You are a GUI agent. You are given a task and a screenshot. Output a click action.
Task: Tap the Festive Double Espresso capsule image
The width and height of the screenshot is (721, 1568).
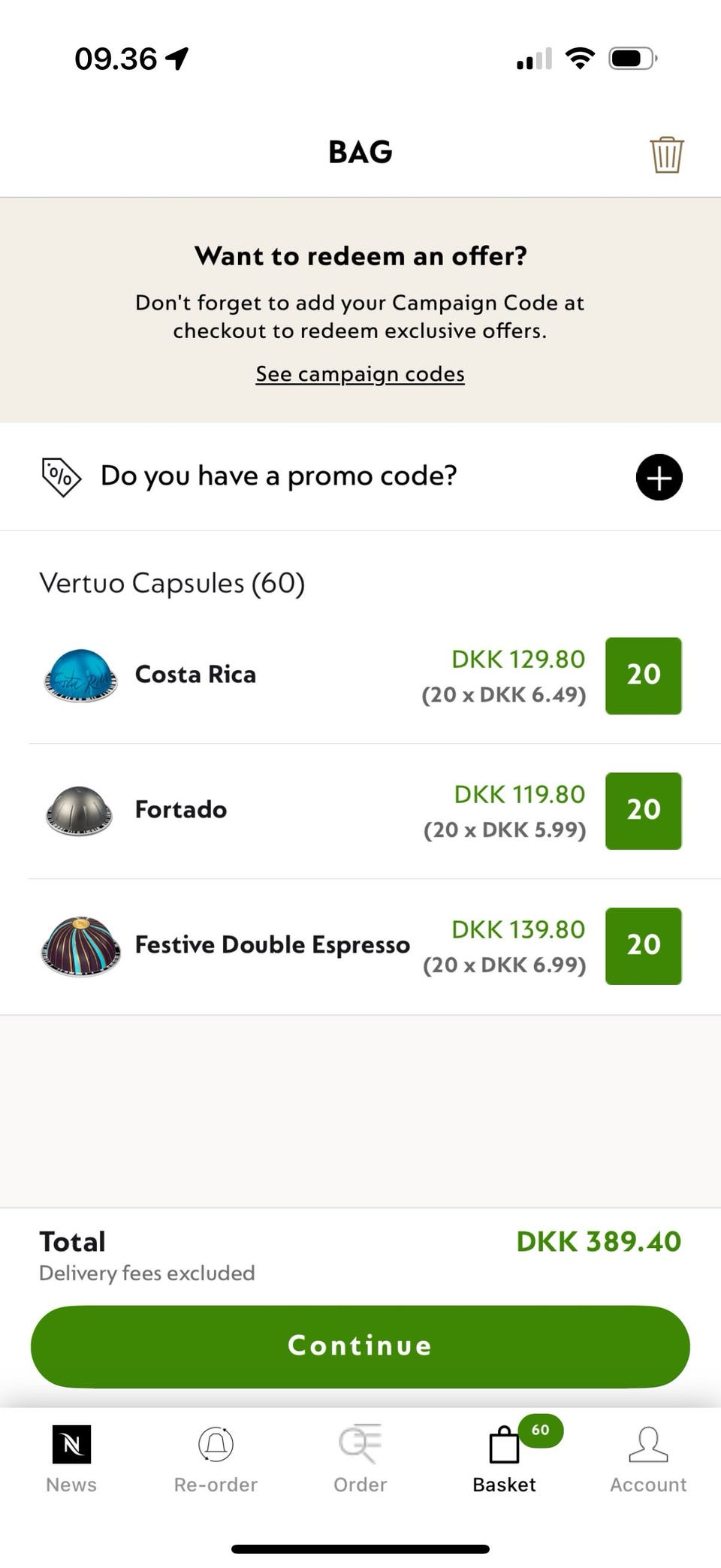80,946
